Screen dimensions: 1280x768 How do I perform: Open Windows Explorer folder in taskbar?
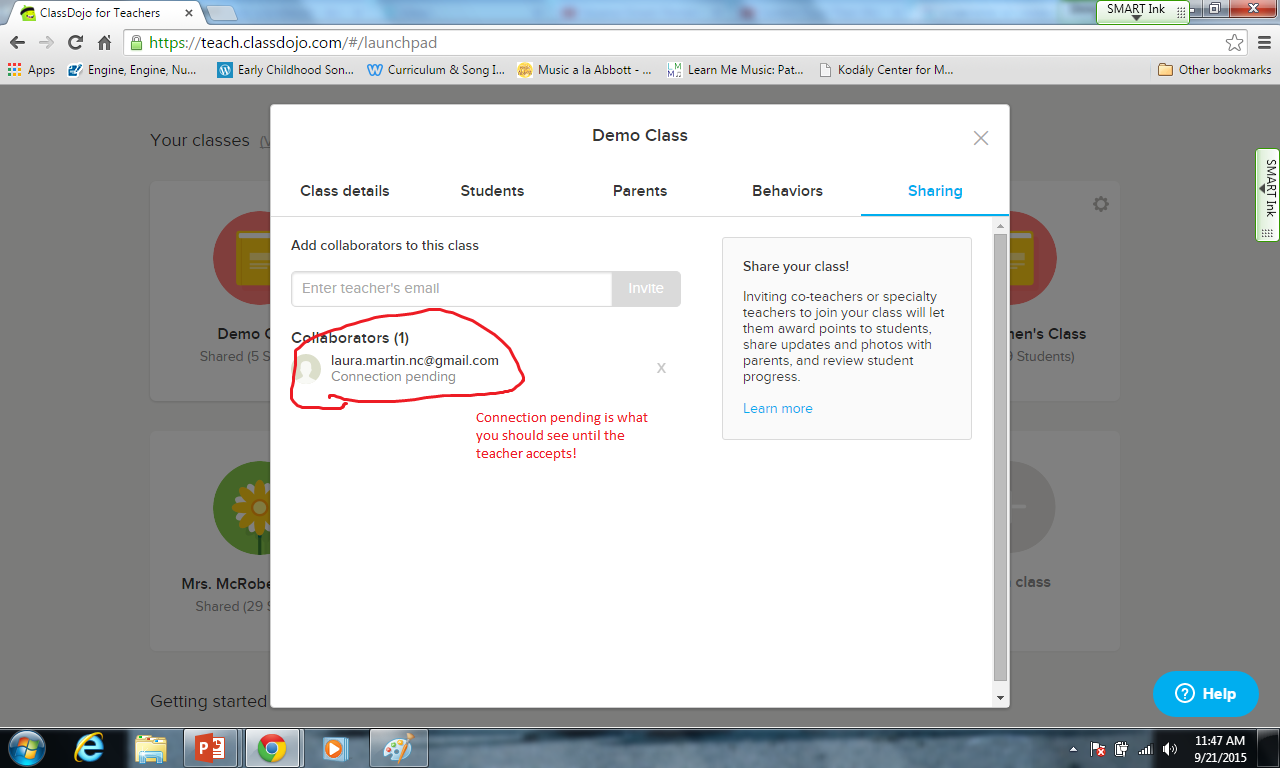click(151, 748)
